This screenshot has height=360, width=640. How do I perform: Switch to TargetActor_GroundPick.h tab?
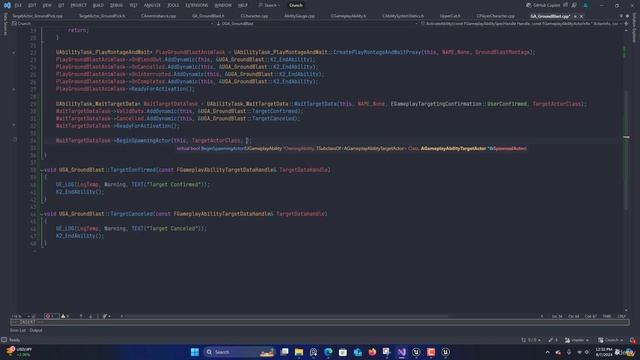point(102,16)
